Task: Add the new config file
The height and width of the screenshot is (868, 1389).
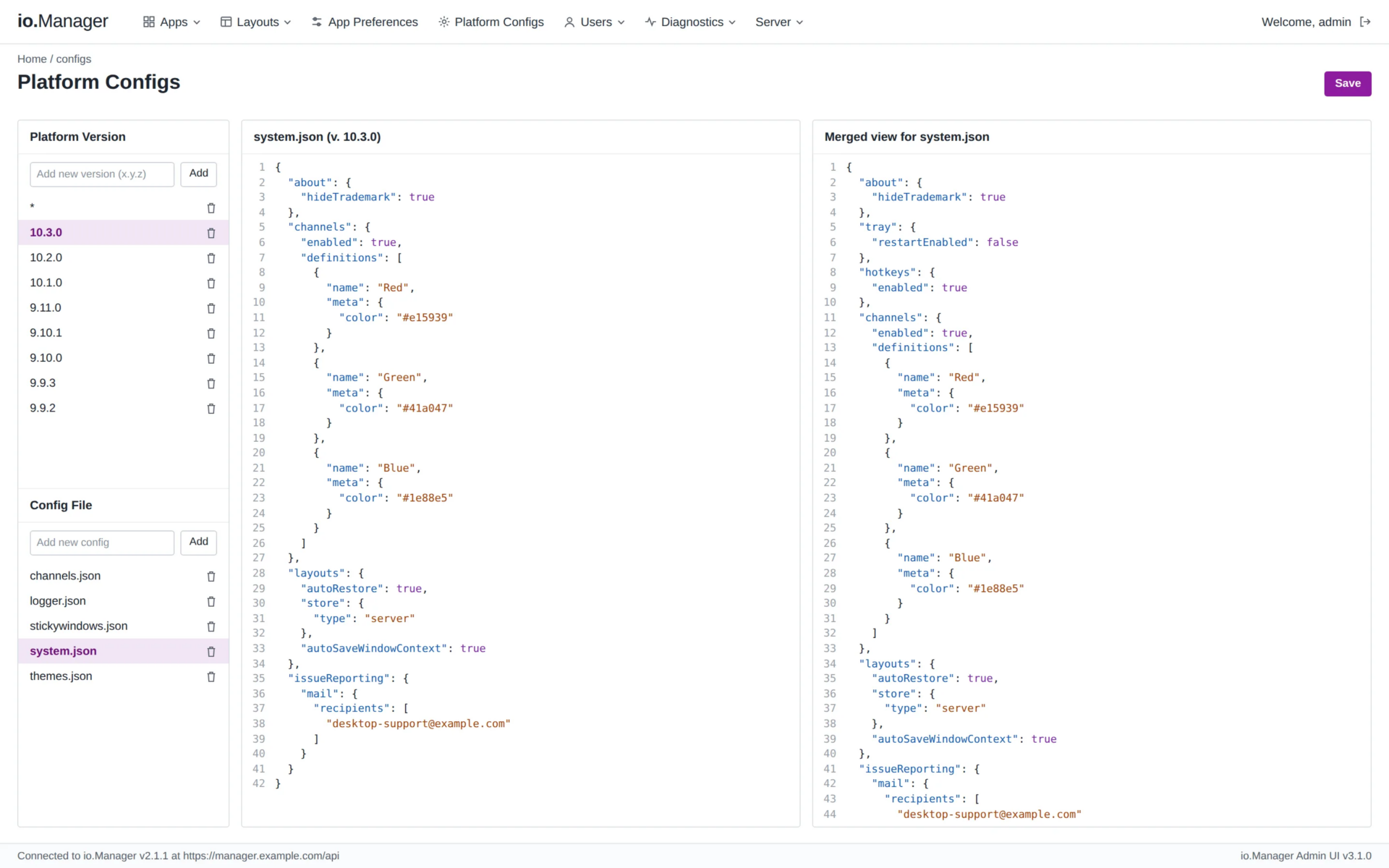Action: [199, 542]
